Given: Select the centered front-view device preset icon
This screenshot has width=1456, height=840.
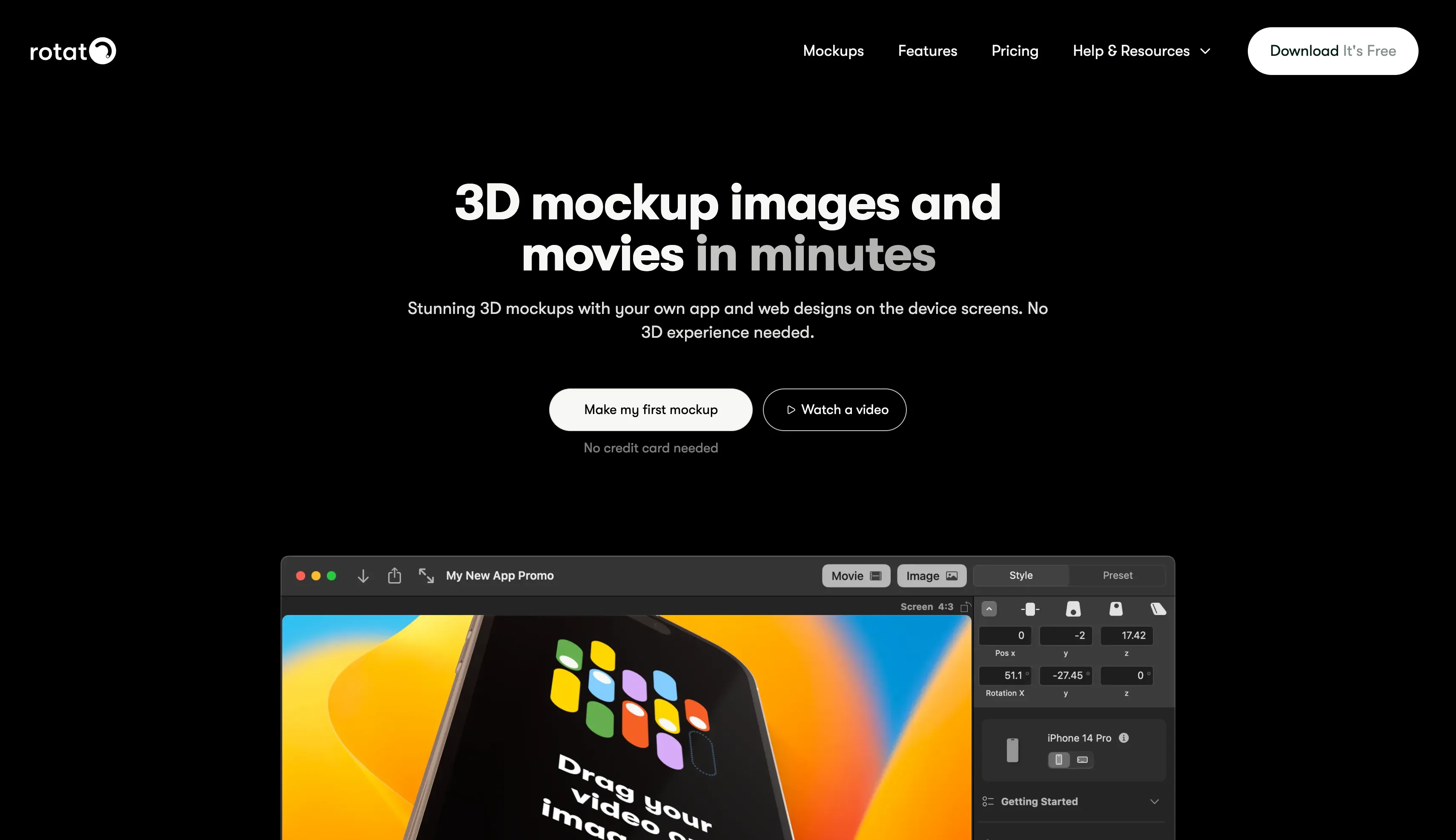Looking at the screenshot, I should click(x=1030, y=609).
